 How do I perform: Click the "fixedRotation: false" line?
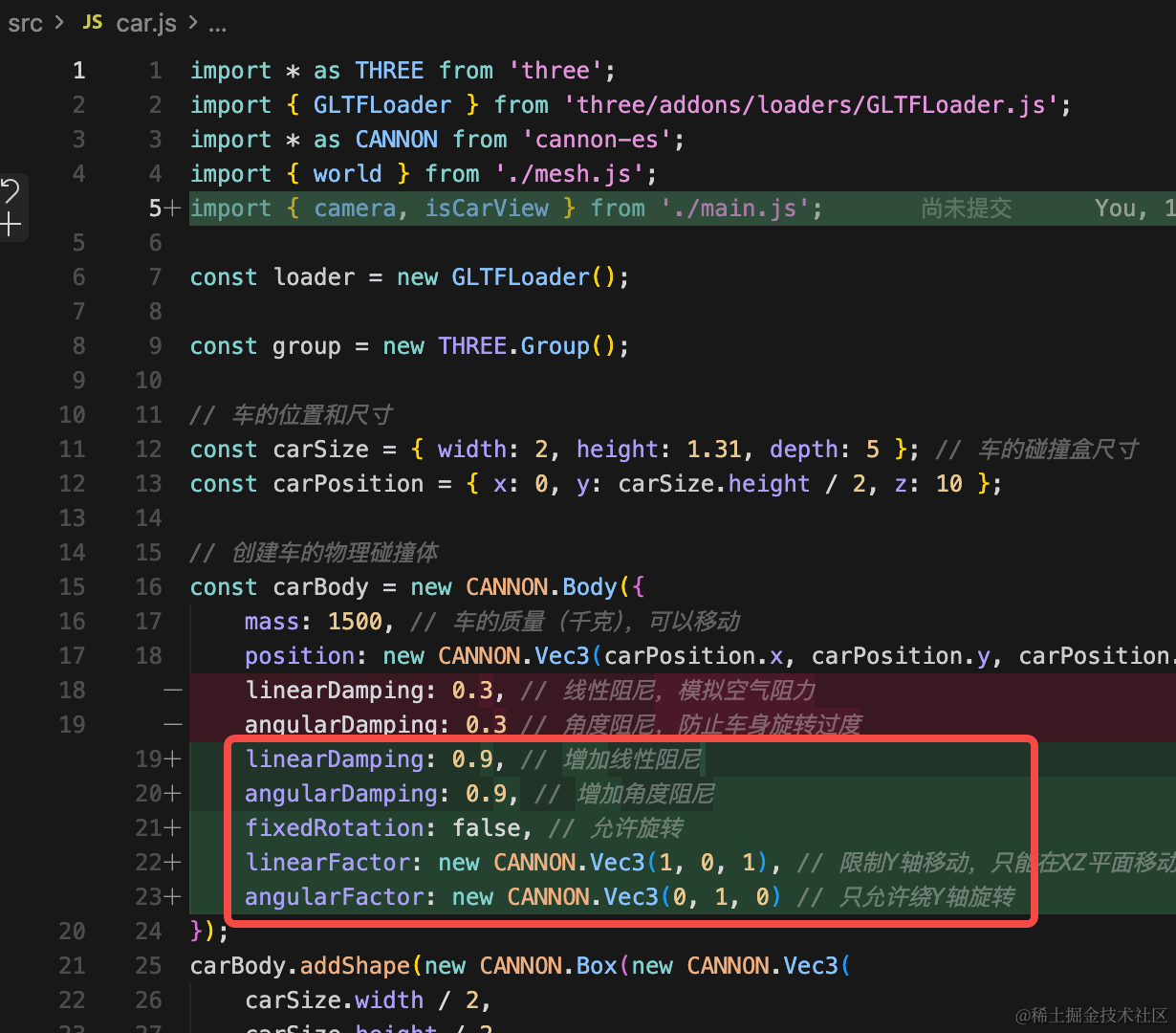[465, 828]
